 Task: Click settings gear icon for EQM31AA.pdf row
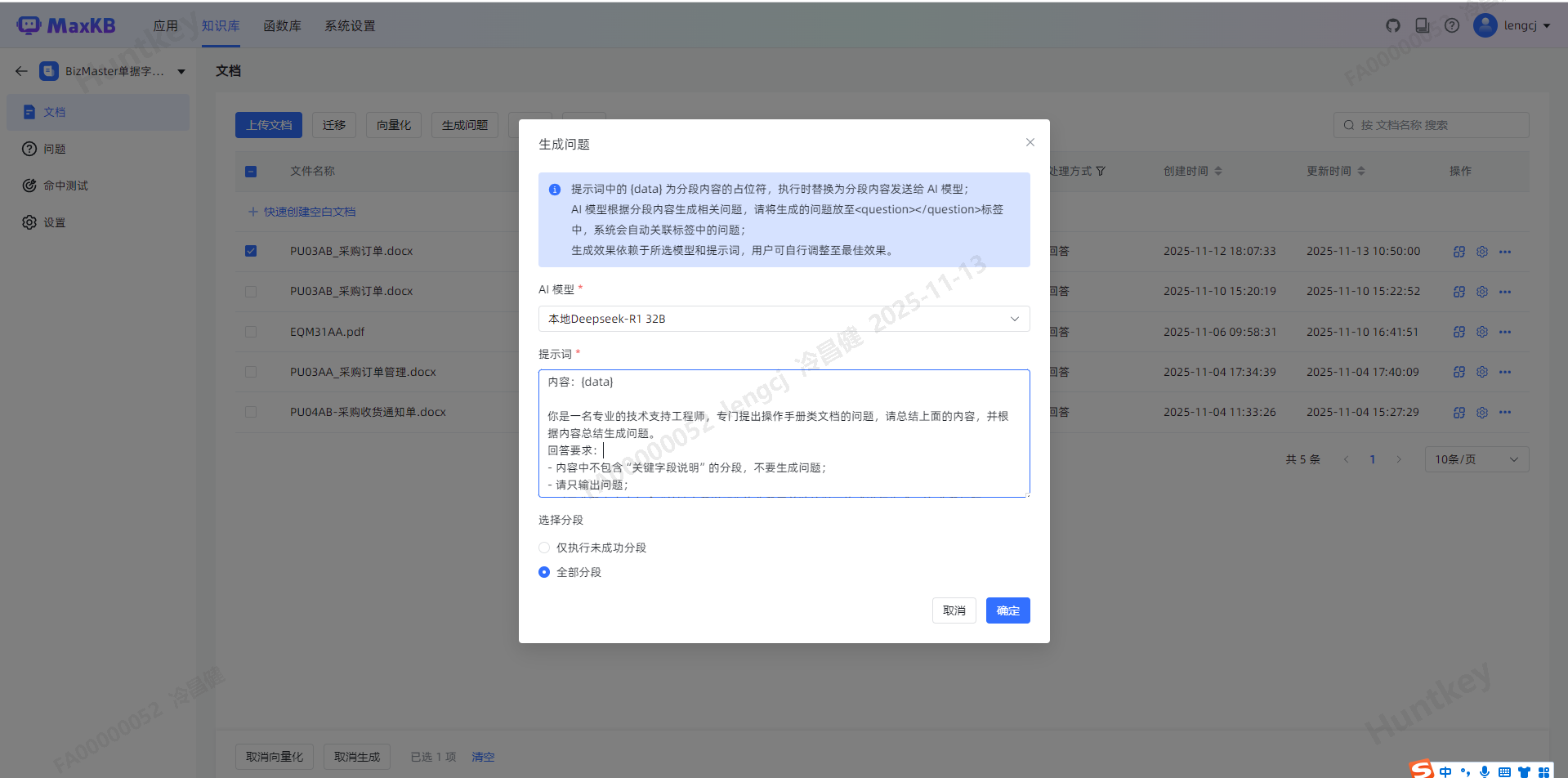(x=1482, y=332)
